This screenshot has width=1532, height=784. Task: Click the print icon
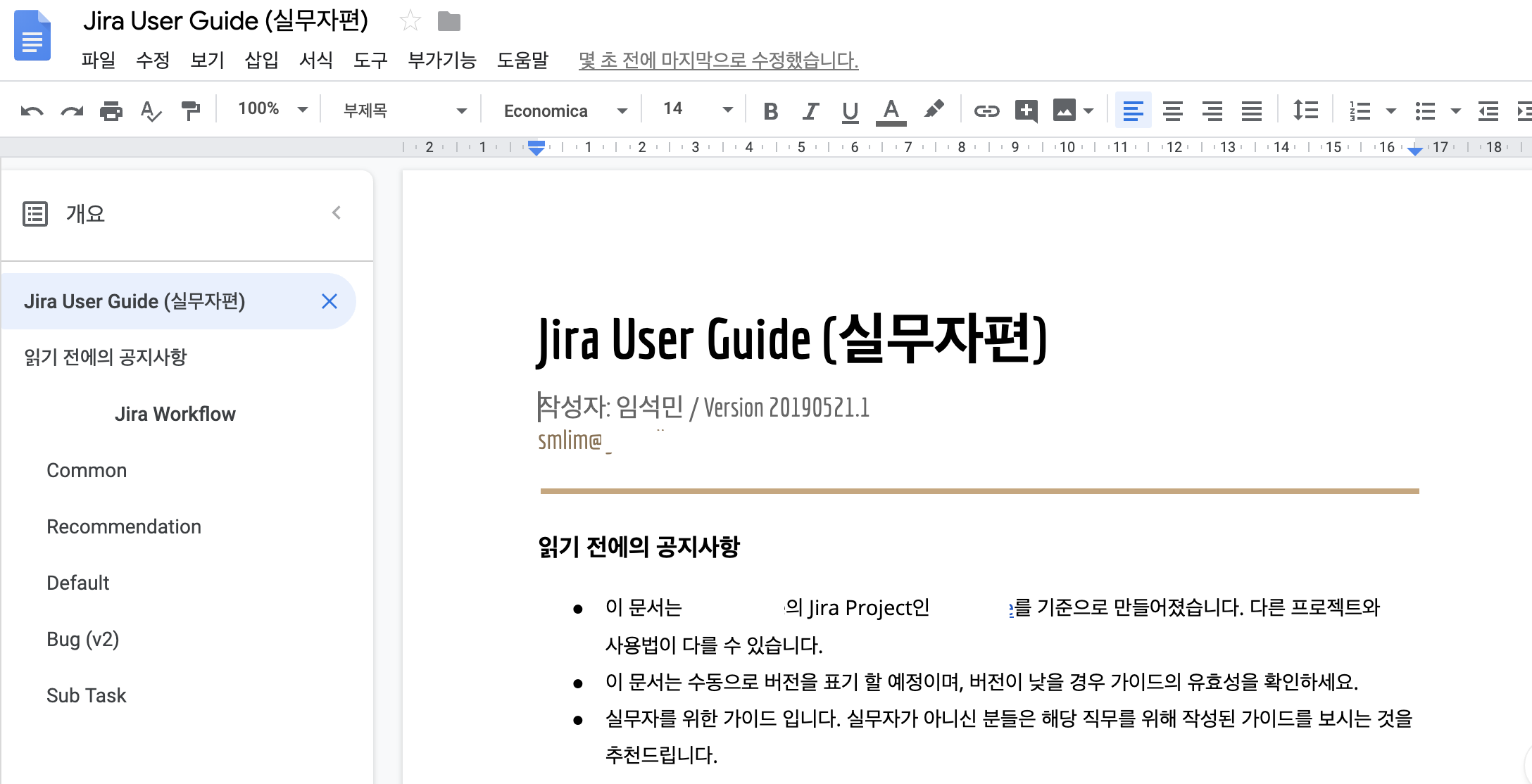[x=111, y=111]
